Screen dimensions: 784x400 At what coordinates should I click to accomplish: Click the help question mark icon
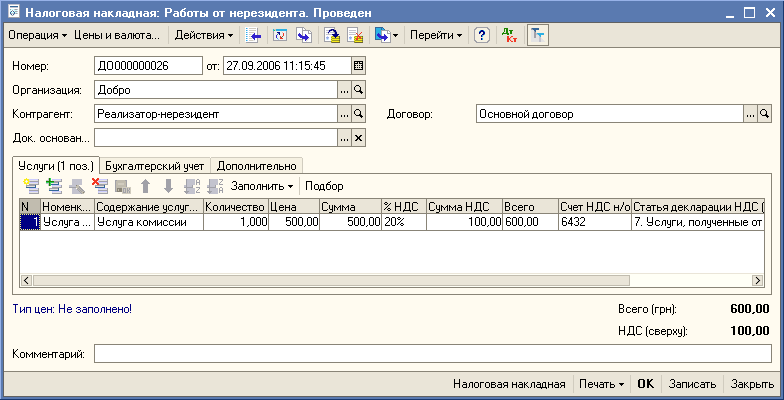tap(482, 35)
